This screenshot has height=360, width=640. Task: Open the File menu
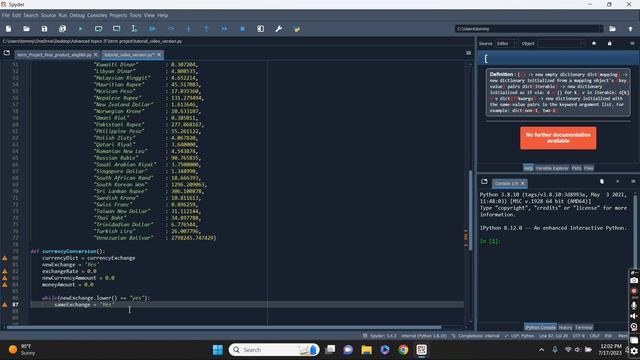tap(6, 15)
